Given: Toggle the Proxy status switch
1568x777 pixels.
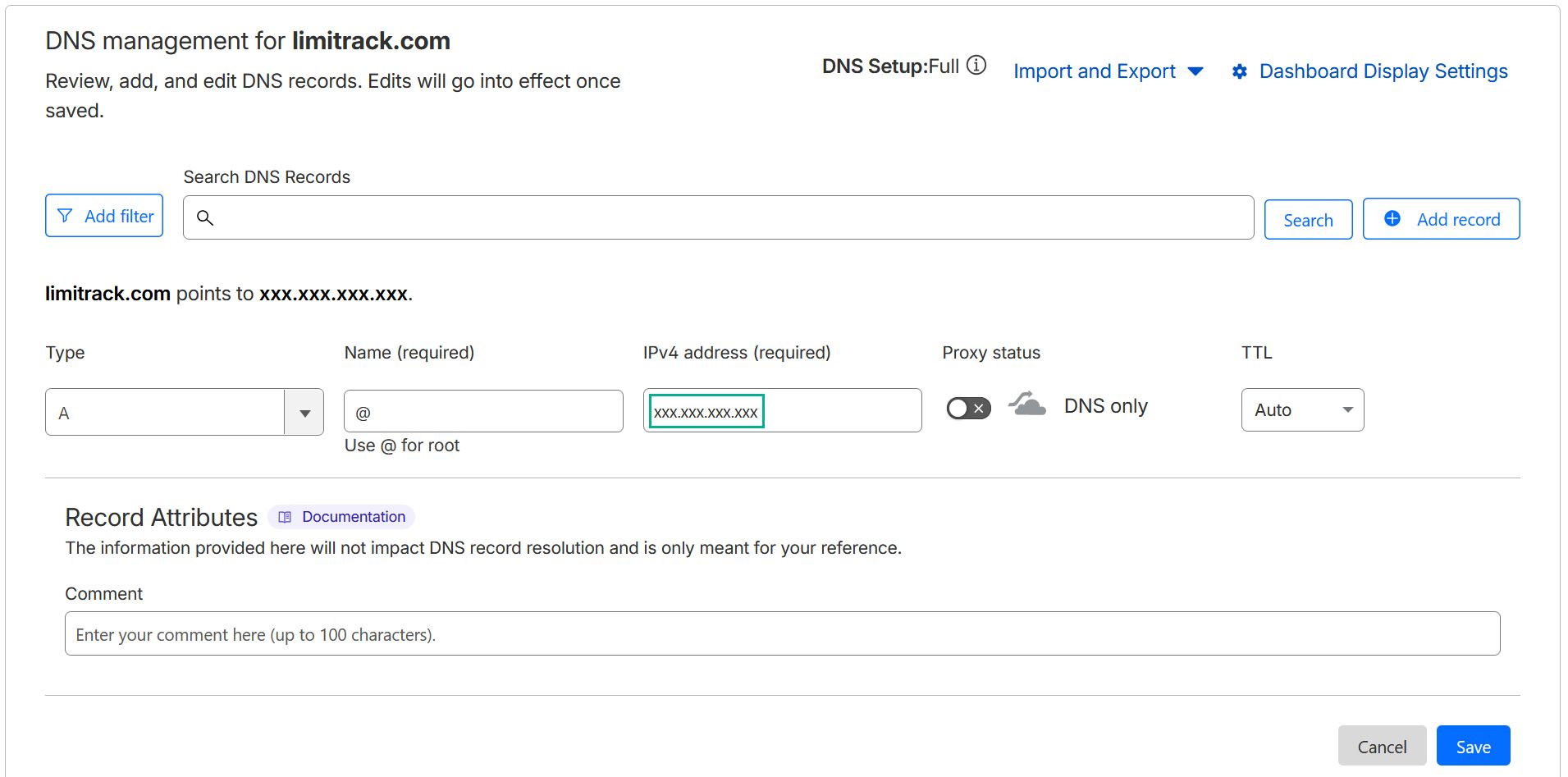Looking at the screenshot, I should pyautogui.click(x=968, y=408).
